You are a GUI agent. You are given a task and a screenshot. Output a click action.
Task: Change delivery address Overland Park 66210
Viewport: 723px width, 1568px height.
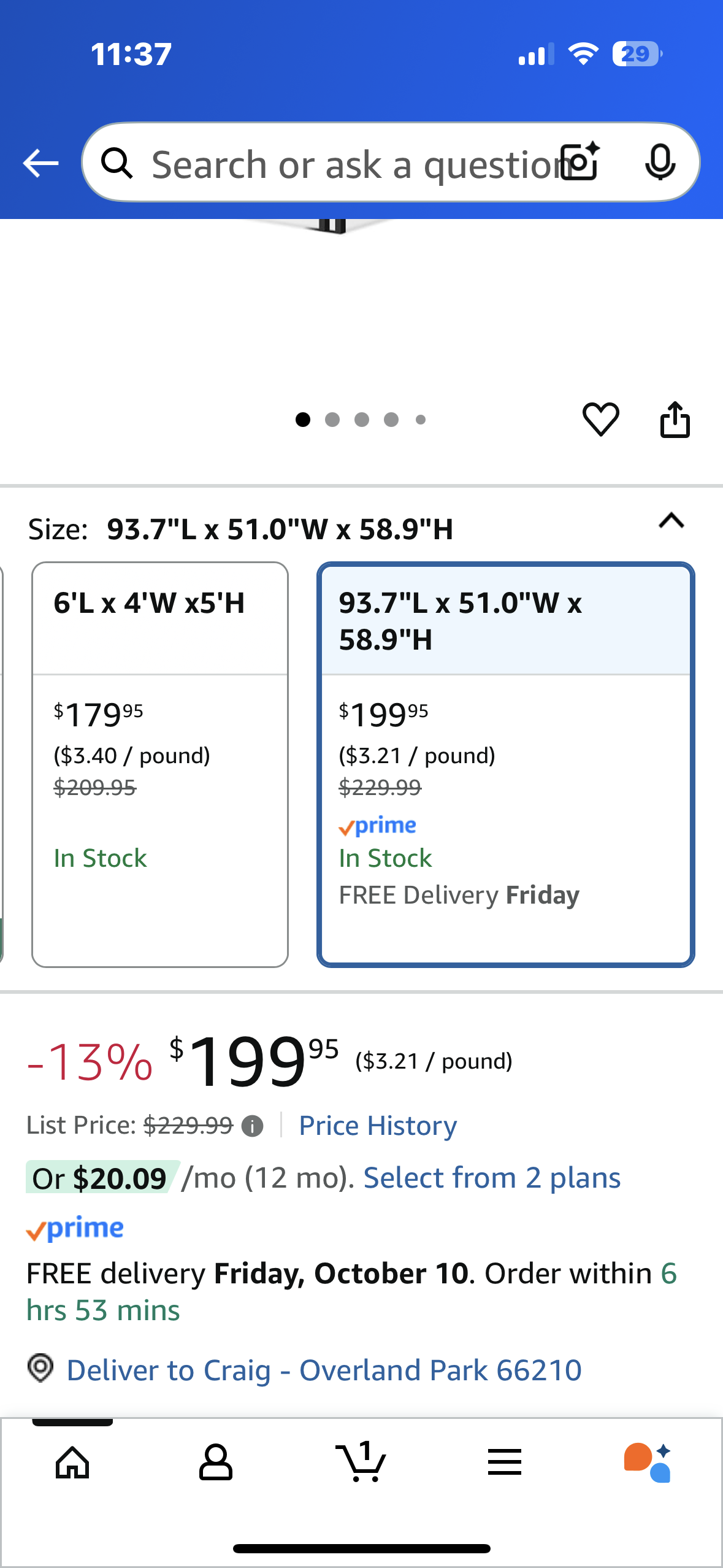pos(324,1370)
